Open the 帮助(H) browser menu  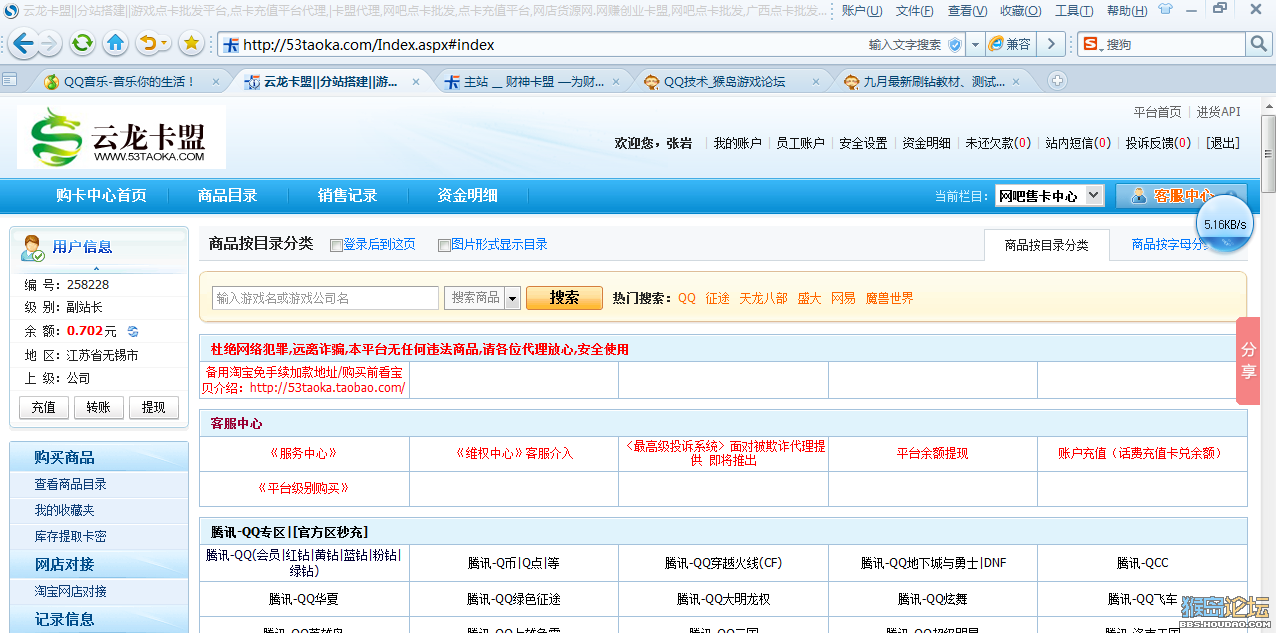click(1127, 11)
